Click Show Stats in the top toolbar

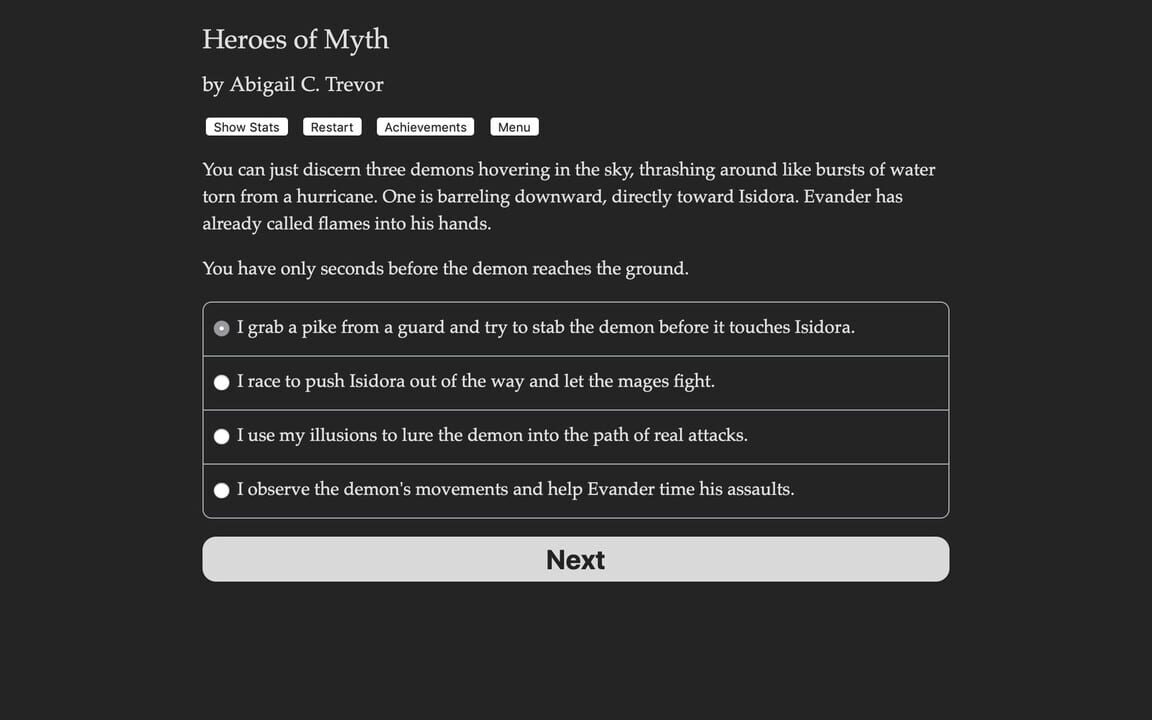click(x=246, y=126)
